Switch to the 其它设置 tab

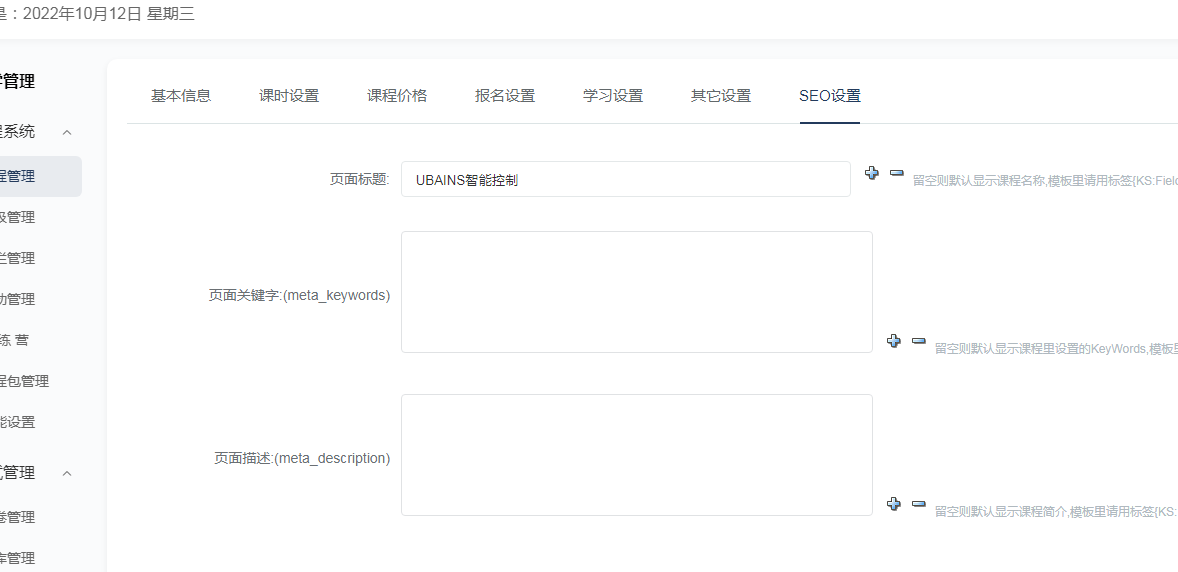point(721,96)
